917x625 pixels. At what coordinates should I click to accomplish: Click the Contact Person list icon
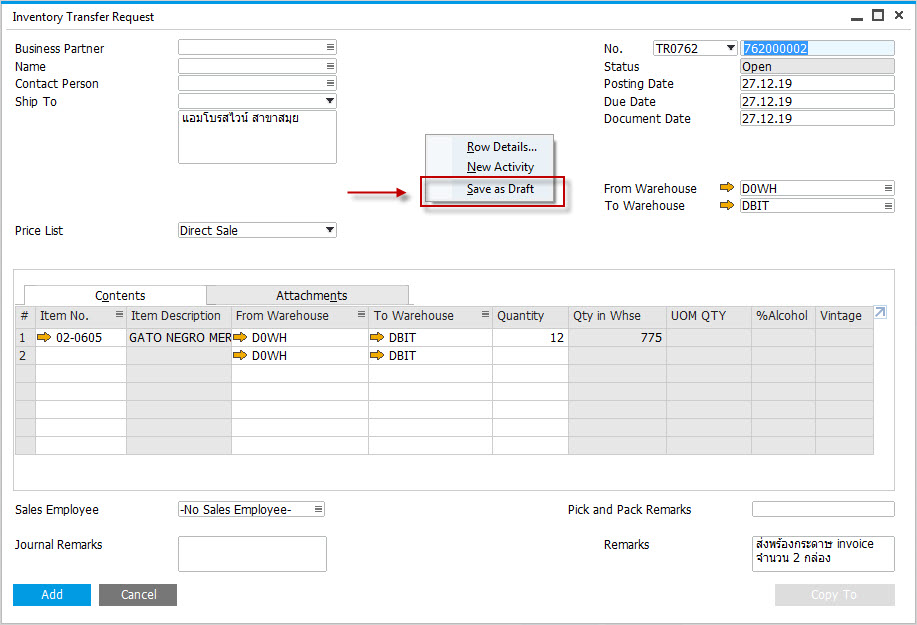[x=330, y=83]
